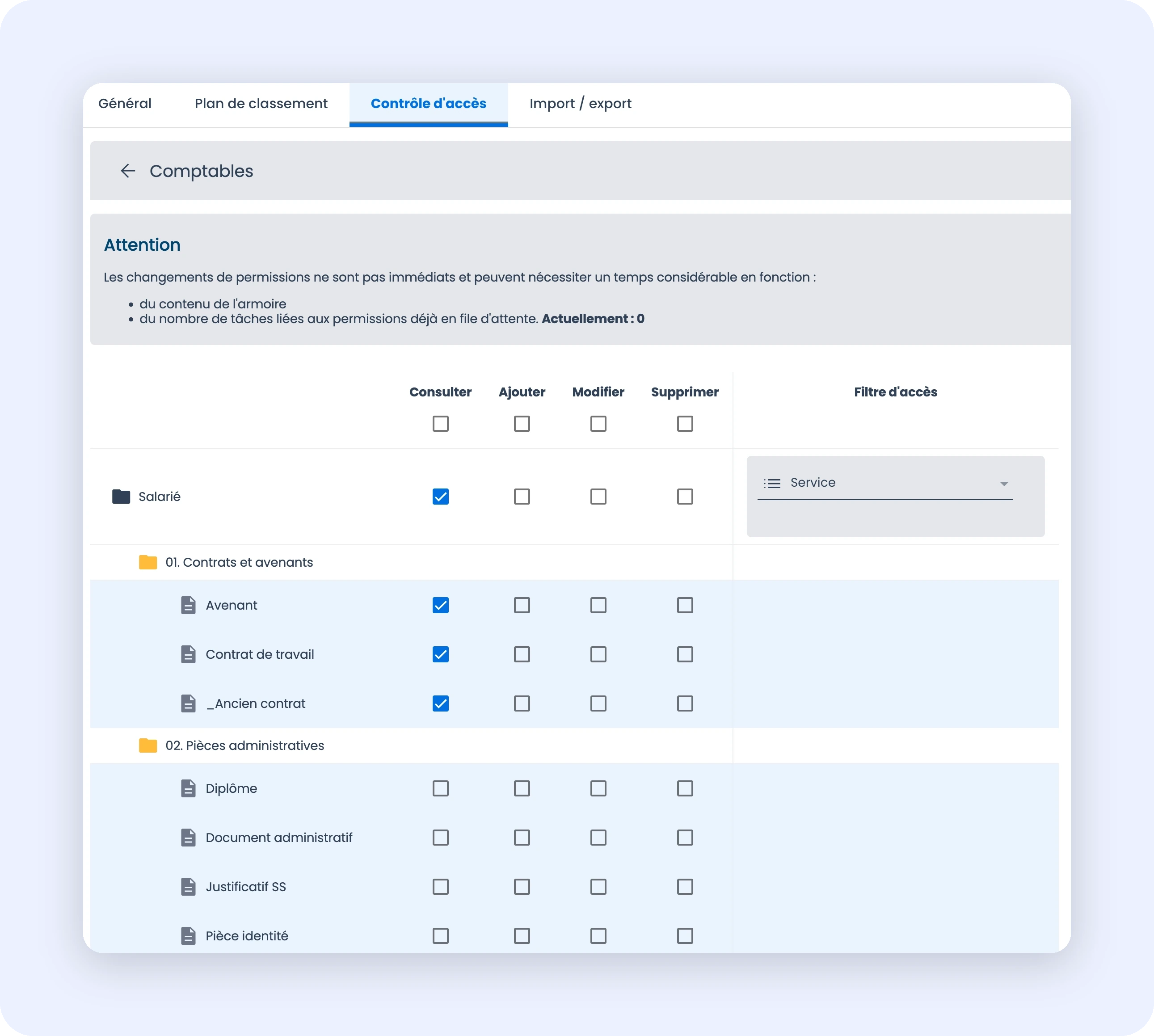Open the Service access filter dropdown arrow
The image size is (1154, 1036).
(1004, 484)
